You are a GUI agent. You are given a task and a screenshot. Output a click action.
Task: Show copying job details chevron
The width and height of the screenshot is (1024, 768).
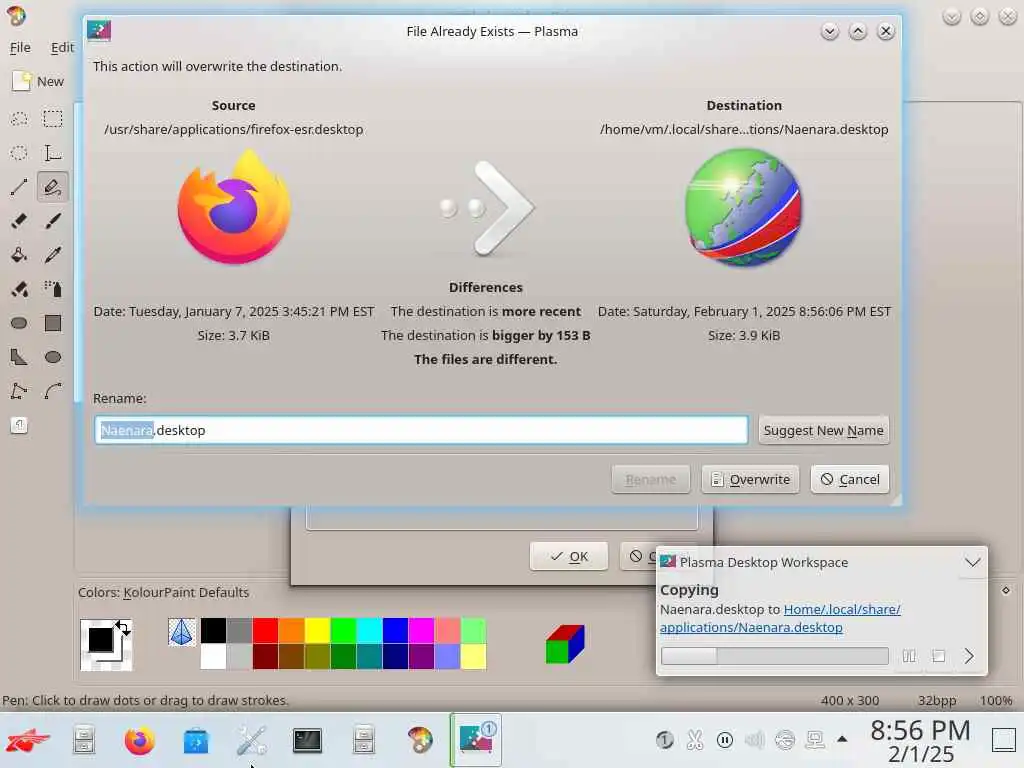969,656
